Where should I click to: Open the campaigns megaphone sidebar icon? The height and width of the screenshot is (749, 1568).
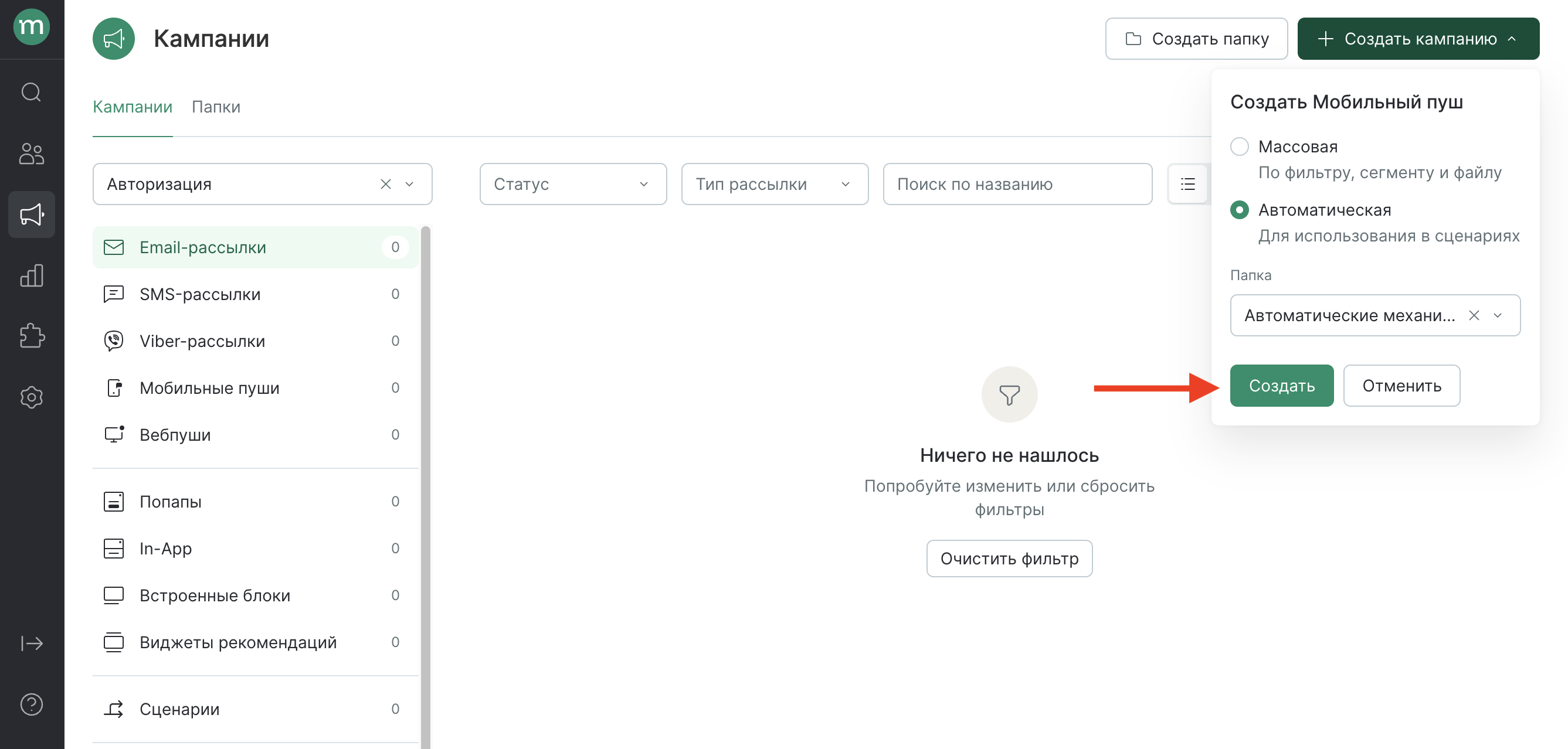point(31,214)
